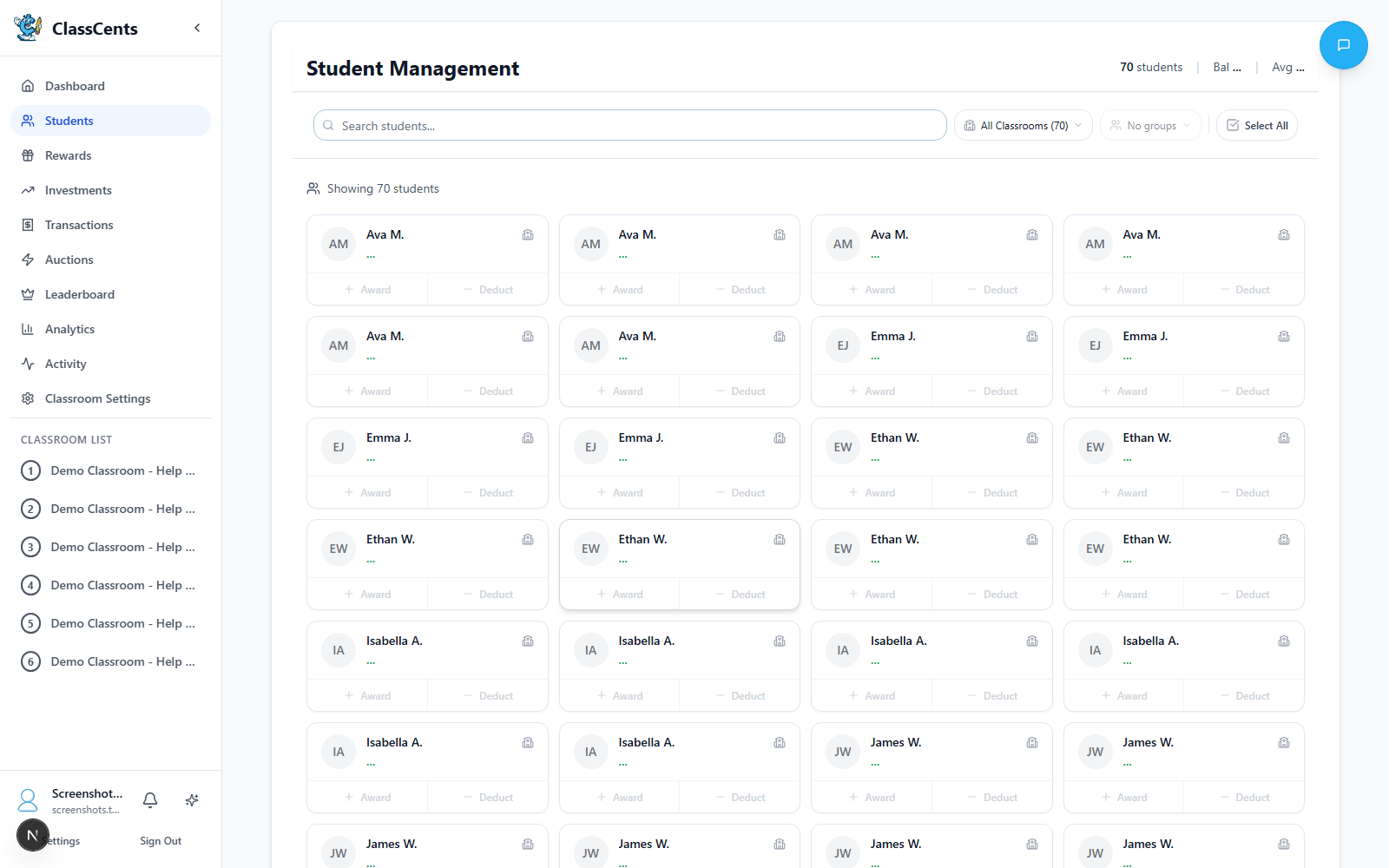Screen dimensions: 1389x868
Task: Click Award on the first Emma J. card
Action: (872, 391)
